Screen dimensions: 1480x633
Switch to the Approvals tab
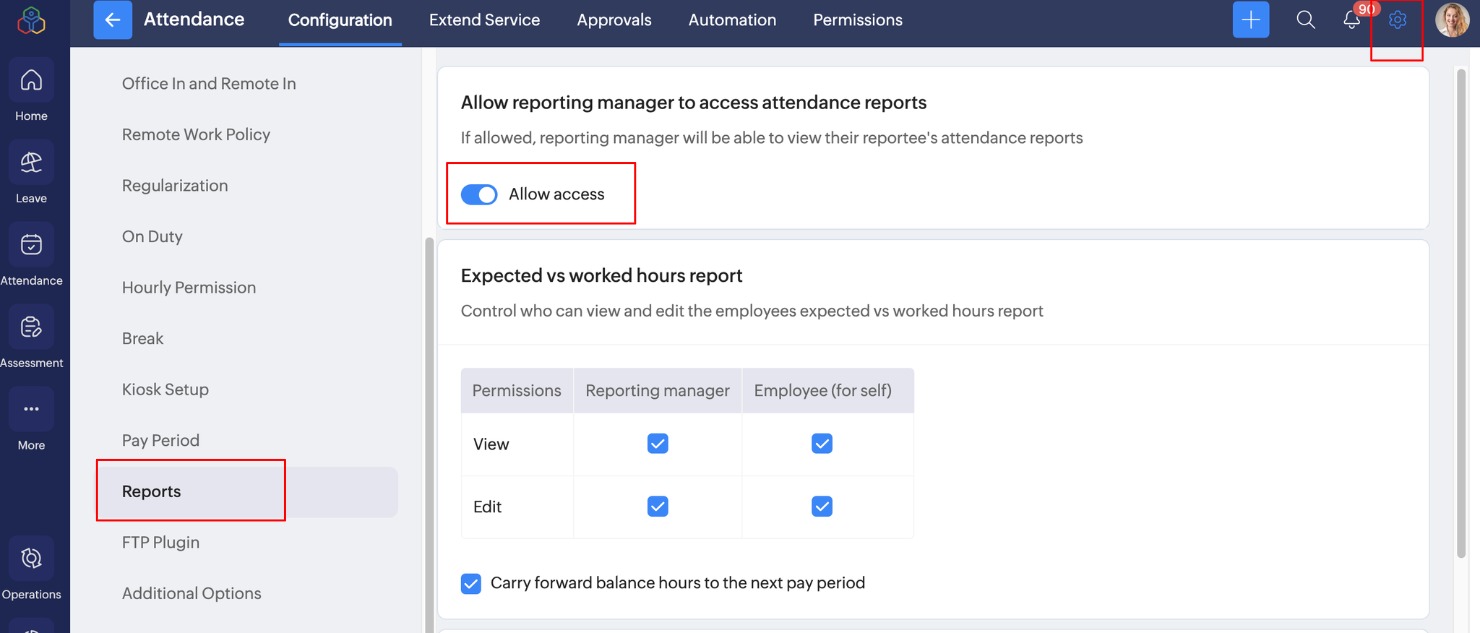click(x=614, y=20)
